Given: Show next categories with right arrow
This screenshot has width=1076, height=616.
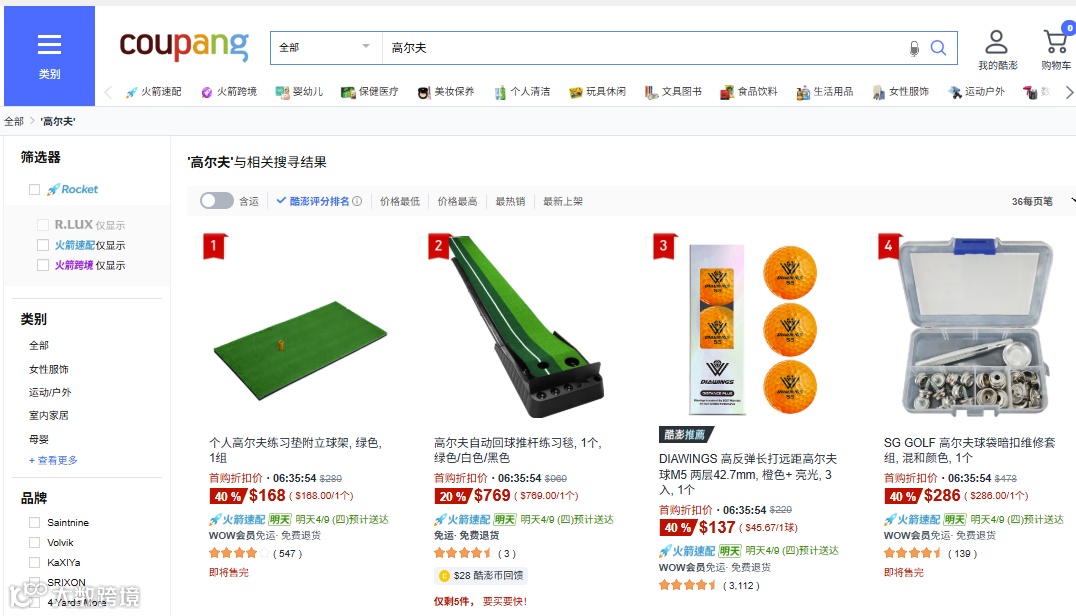Looking at the screenshot, I should 1068,92.
